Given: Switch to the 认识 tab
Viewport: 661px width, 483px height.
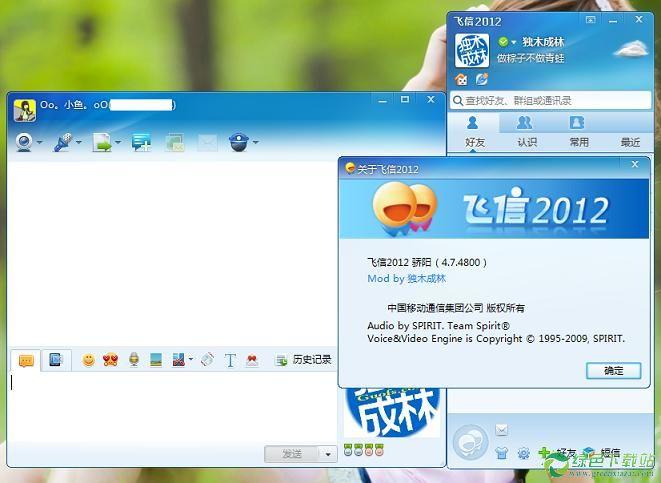Looking at the screenshot, I should coord(526,132).
